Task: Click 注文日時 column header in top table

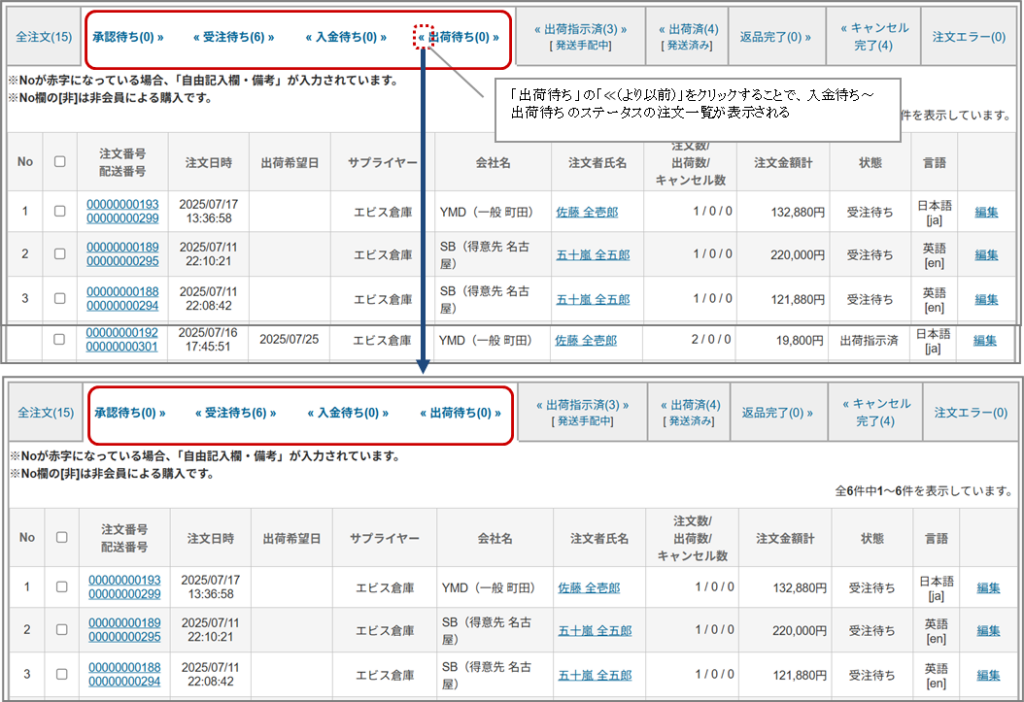Action: (209, 162)
